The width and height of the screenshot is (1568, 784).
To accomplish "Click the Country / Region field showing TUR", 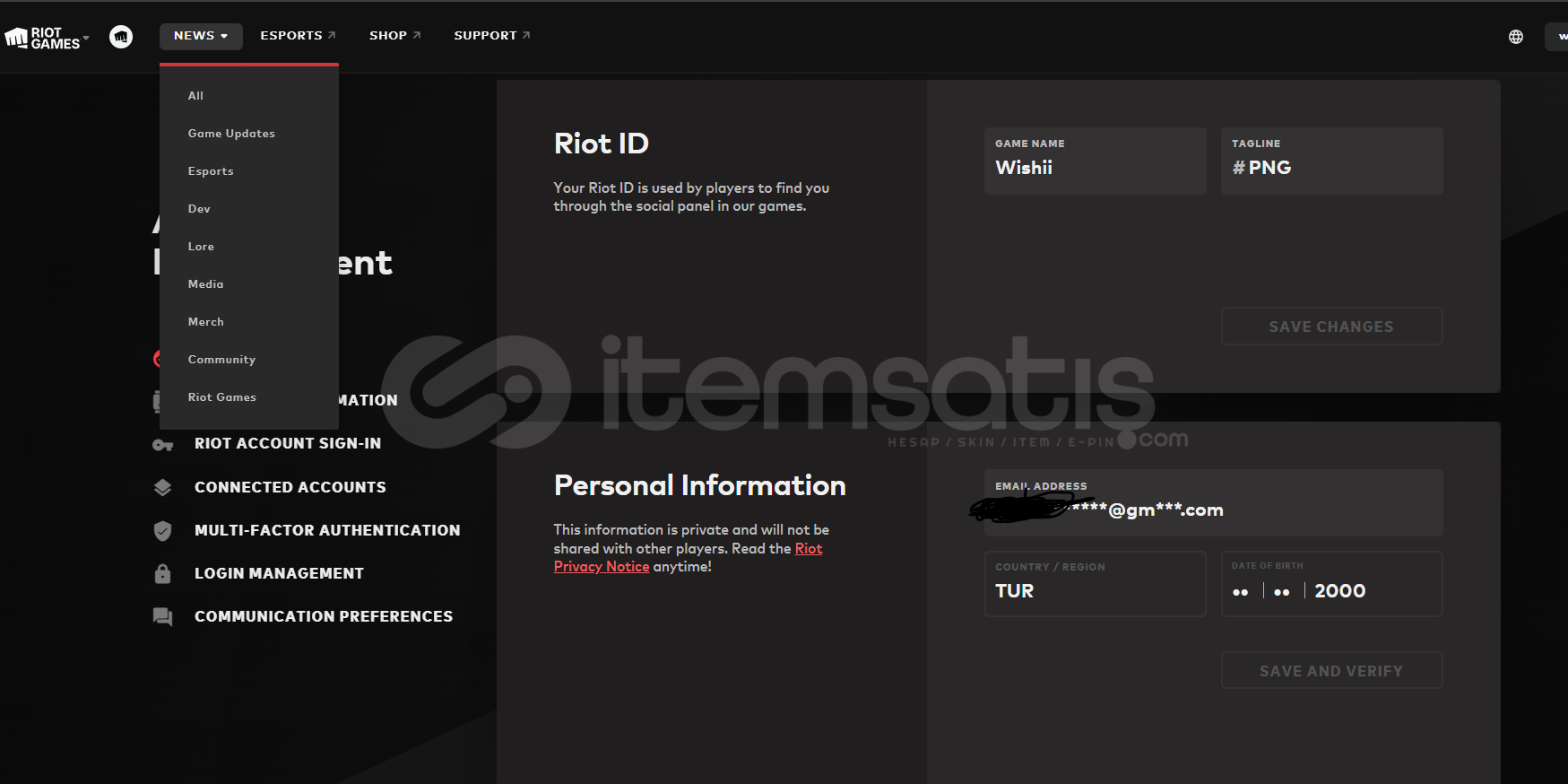I will point(1095,584).
